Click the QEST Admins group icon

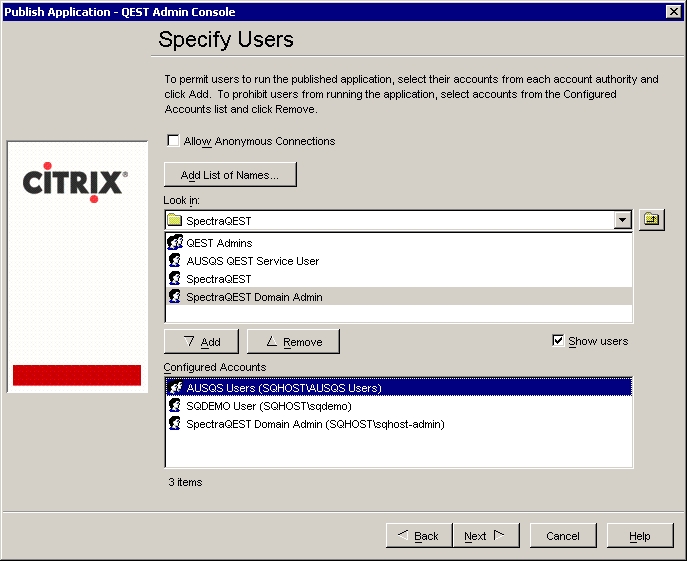pos(175,243)
